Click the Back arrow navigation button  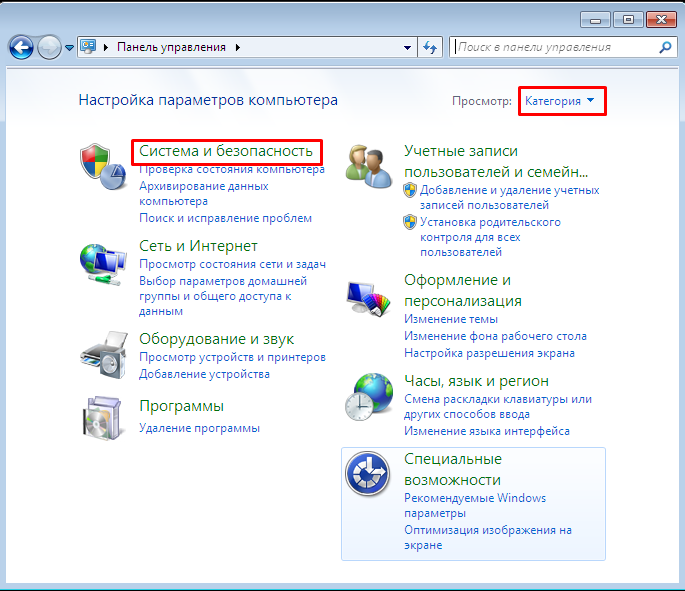[x=21, y=47]
